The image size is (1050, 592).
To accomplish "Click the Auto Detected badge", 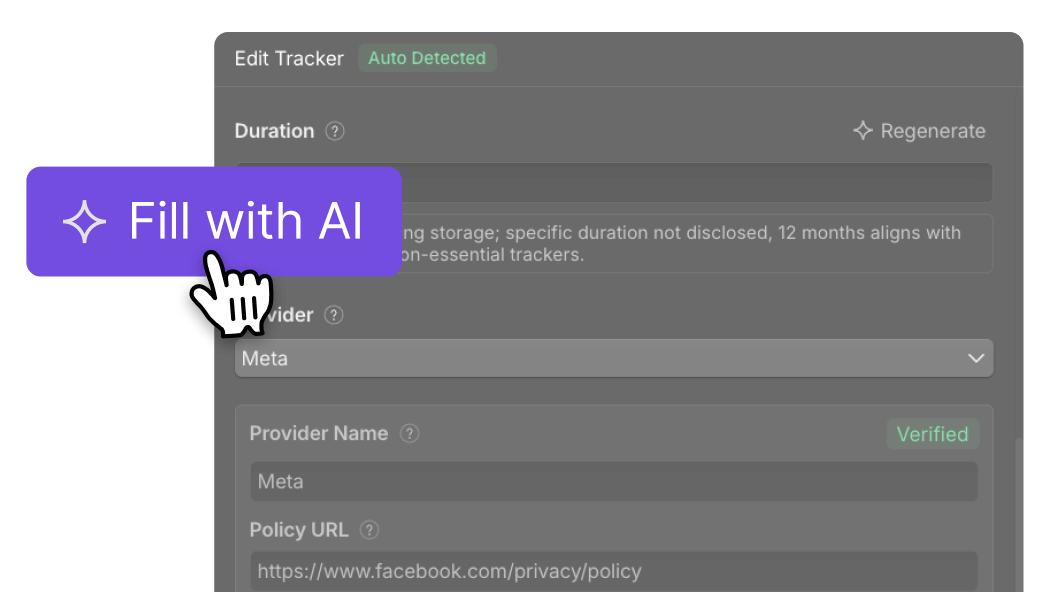I will click(427, 58).
